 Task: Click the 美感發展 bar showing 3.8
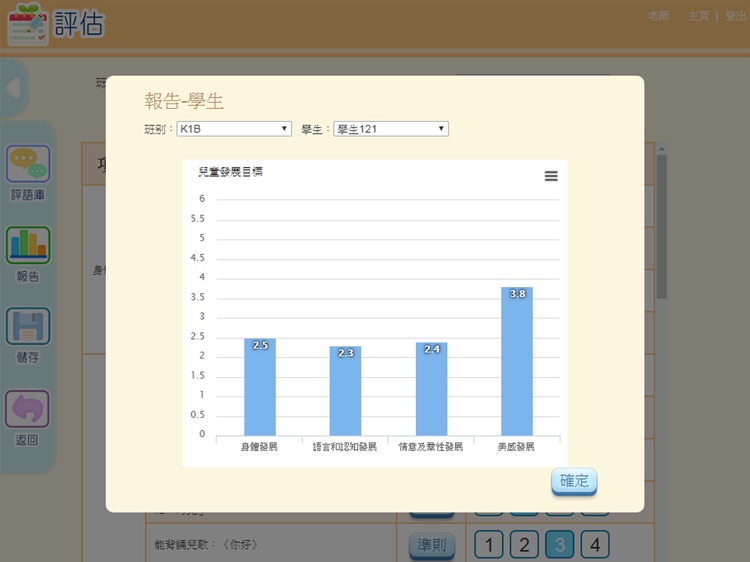pos(517,361)
